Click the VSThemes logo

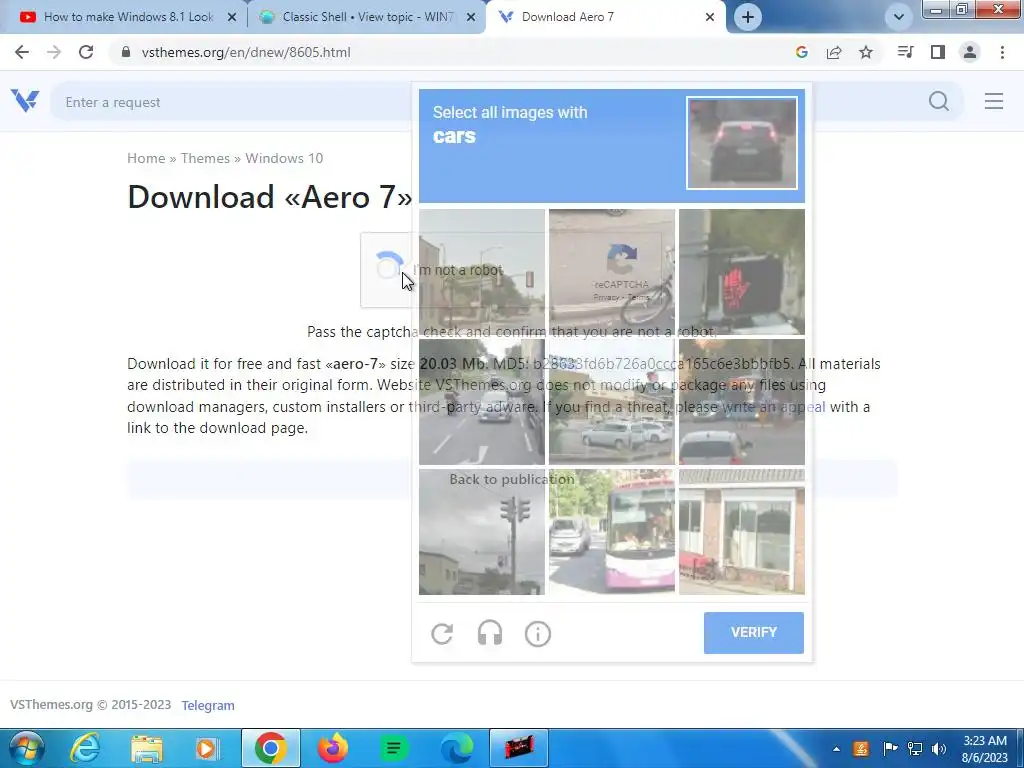[x=25, y=101]
